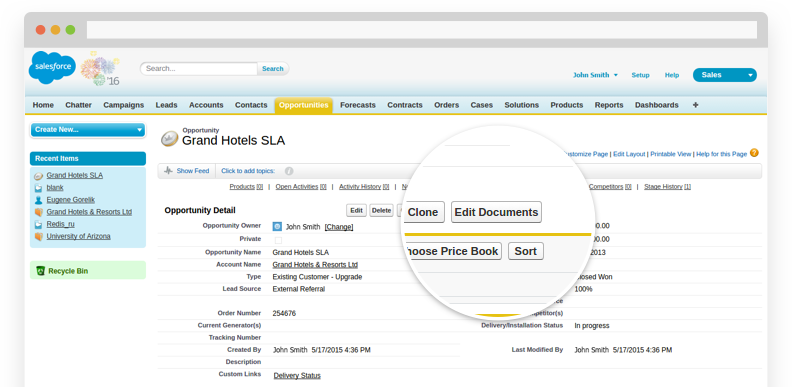
Task: Click the Edit Layout link
Action: [x=629, y=154]
